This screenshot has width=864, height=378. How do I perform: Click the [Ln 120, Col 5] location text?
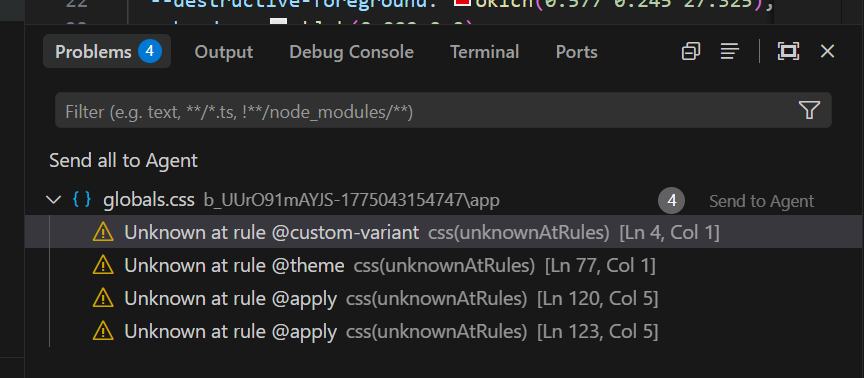click(x=598, y=299)
